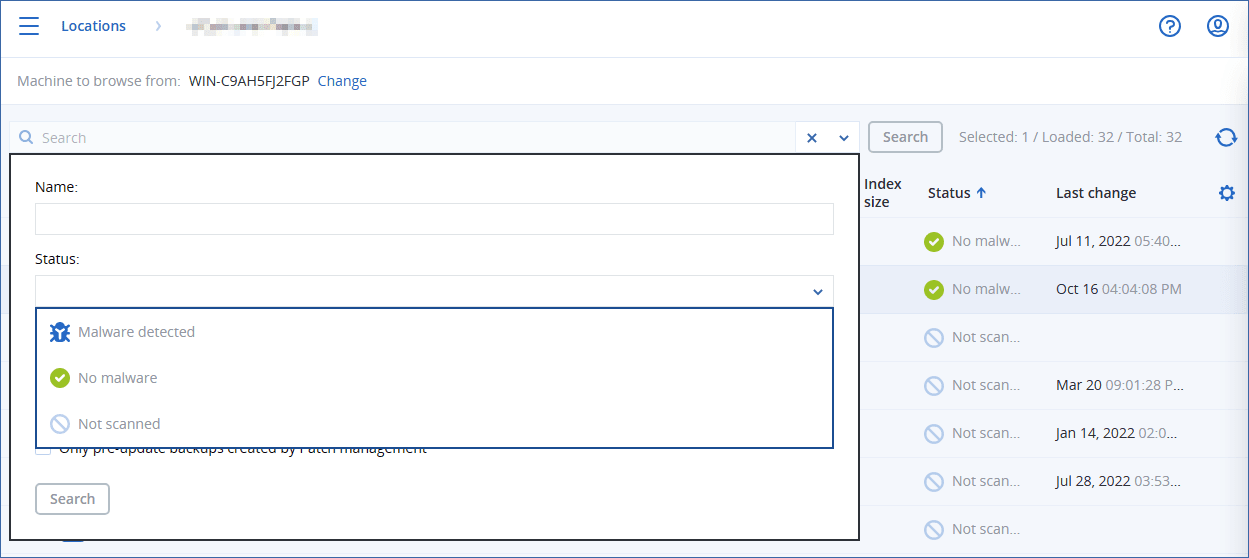
Task: Click the magnifier icon in search bar
Action: point(27,138)
